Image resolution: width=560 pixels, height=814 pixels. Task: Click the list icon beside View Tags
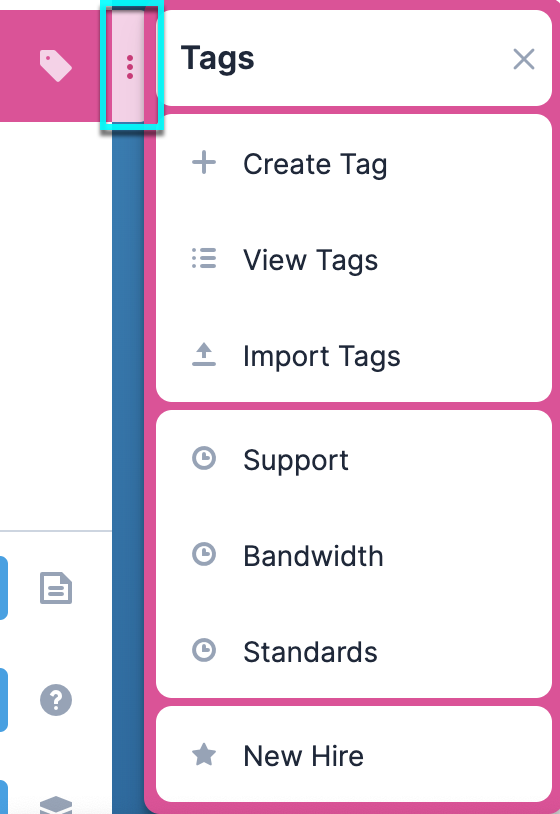(x=204, y=259)
